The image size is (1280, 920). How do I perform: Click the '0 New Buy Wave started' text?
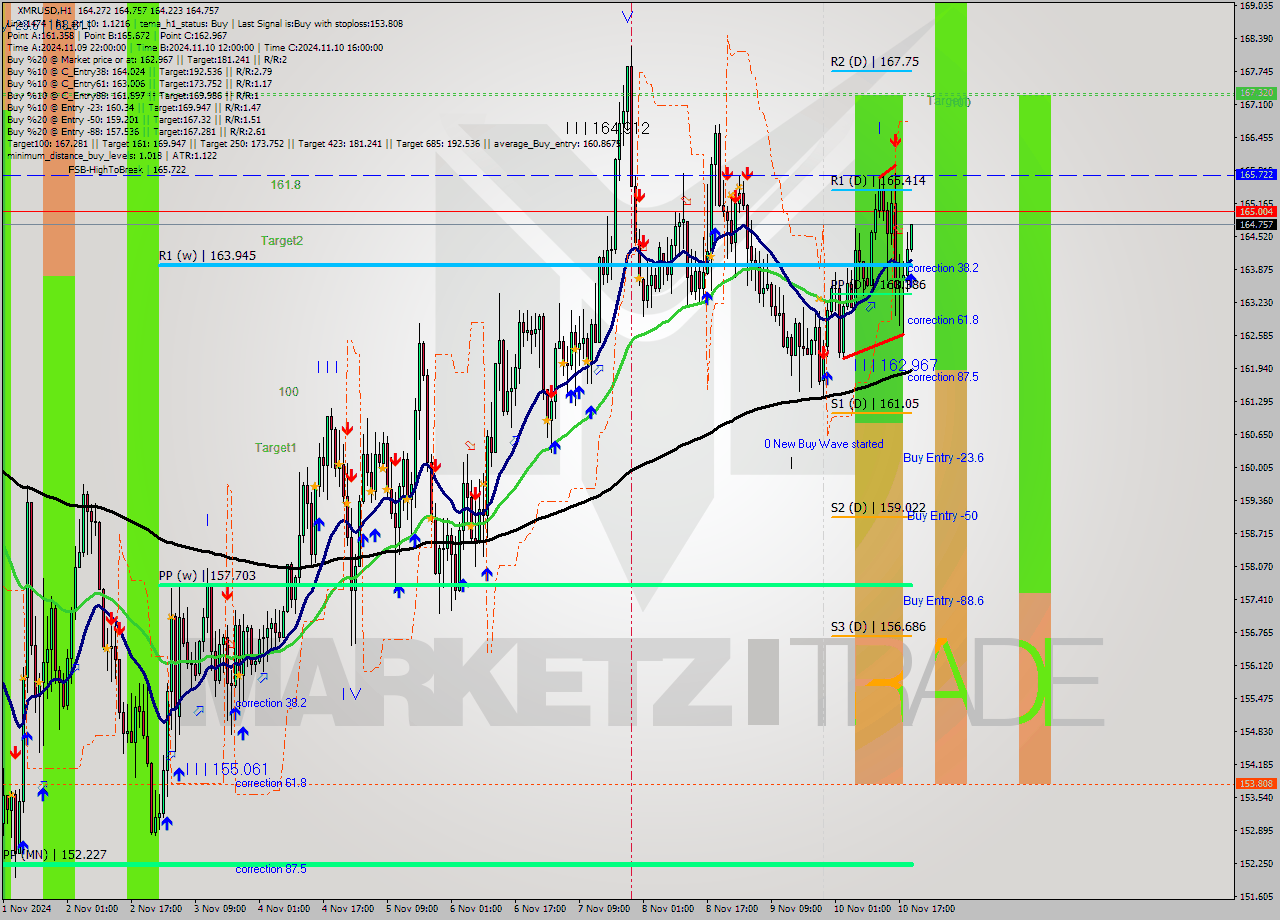point(824,444)
